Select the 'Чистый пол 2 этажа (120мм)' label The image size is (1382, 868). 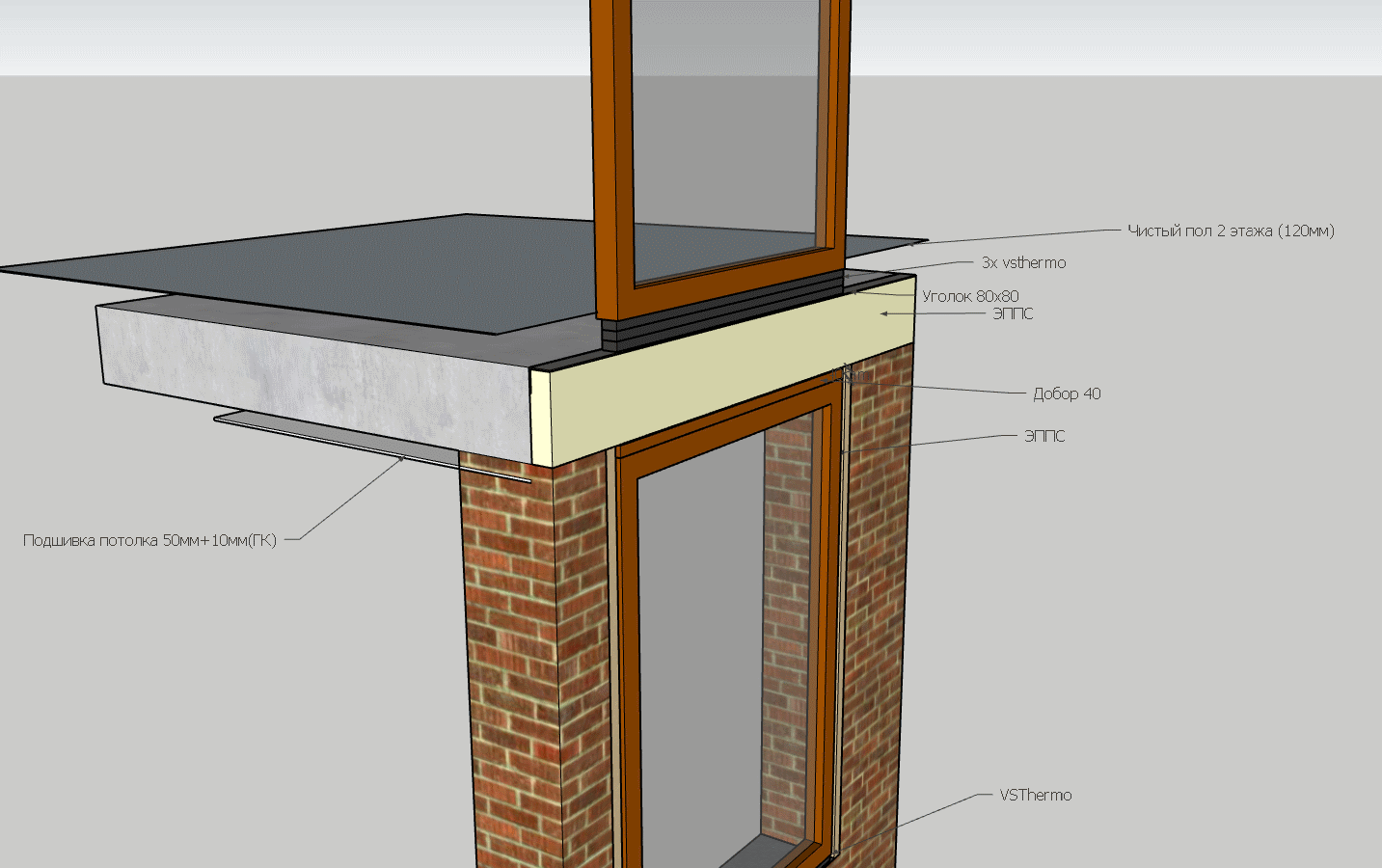(1231, 231)
